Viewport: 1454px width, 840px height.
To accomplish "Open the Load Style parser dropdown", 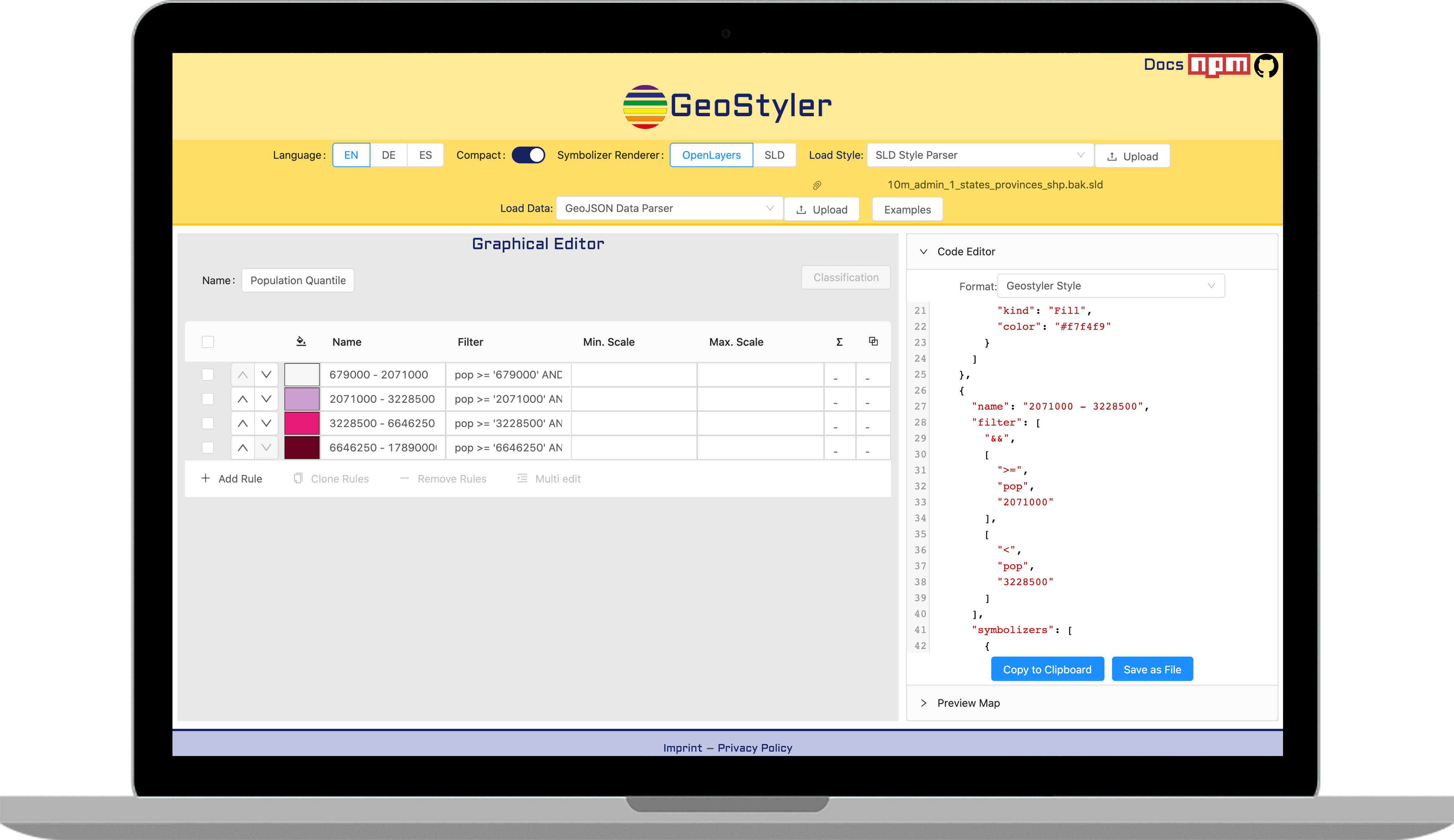I will pos(980,155).
